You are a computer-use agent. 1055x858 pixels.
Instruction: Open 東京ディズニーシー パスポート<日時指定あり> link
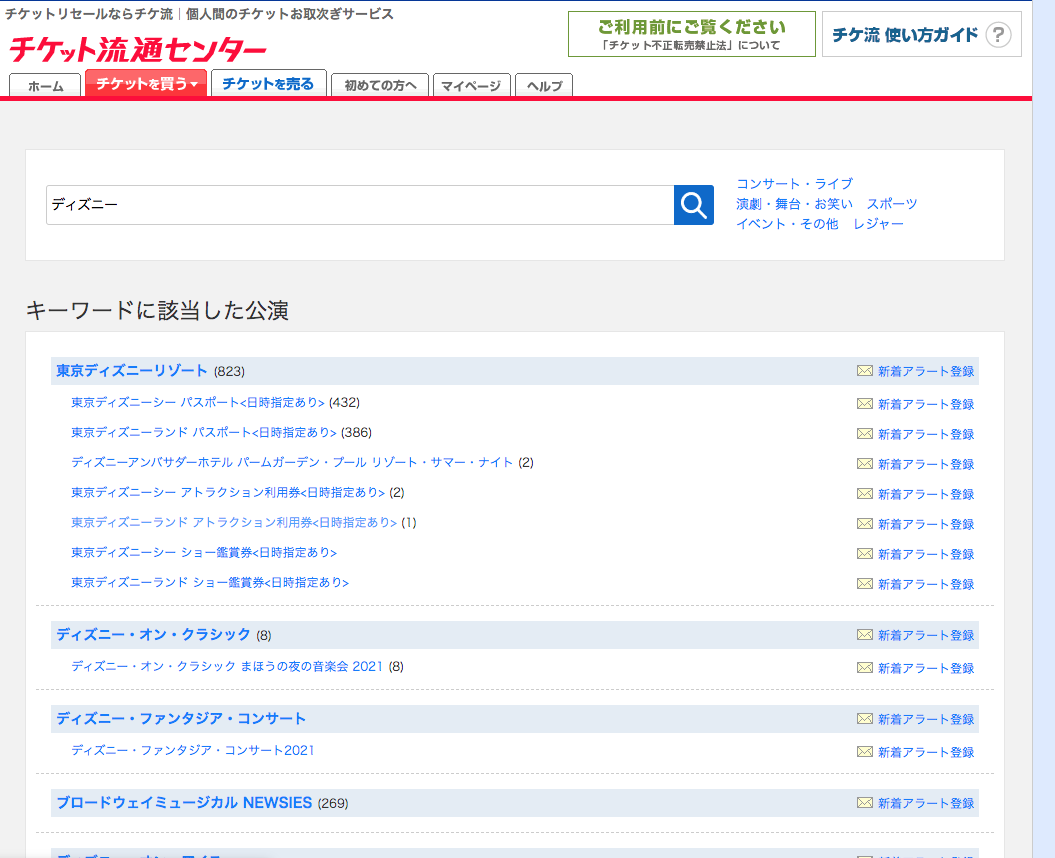[198, 402]
